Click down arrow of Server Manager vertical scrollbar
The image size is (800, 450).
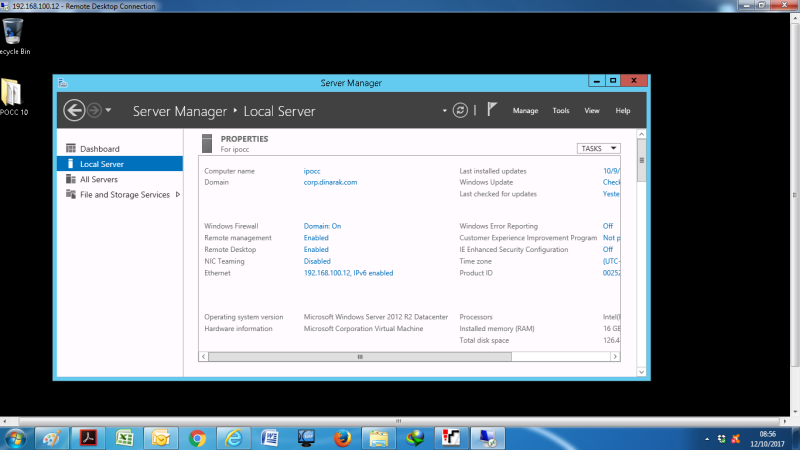click(641, 372)
